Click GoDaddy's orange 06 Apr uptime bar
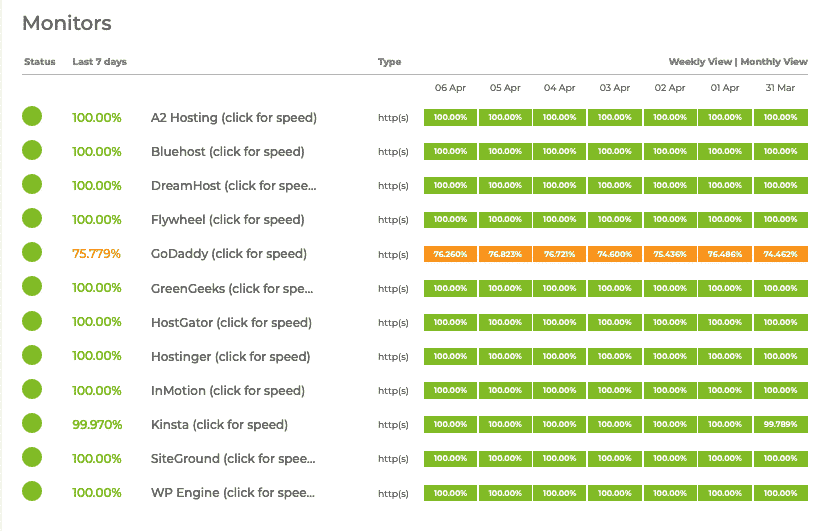The height and width of the screenshot is (531, 827). 450,254
